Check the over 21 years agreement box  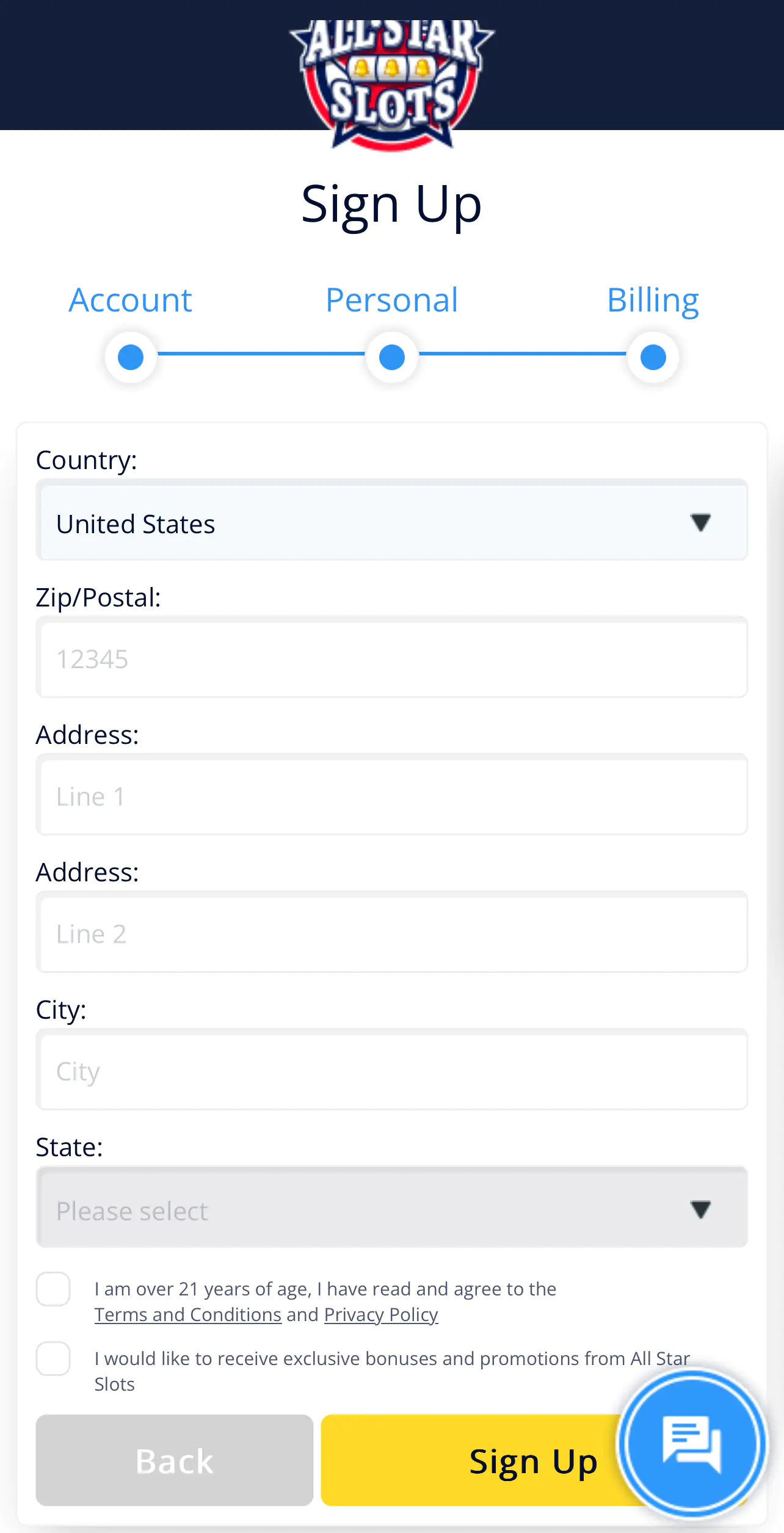coord(53,1289)
